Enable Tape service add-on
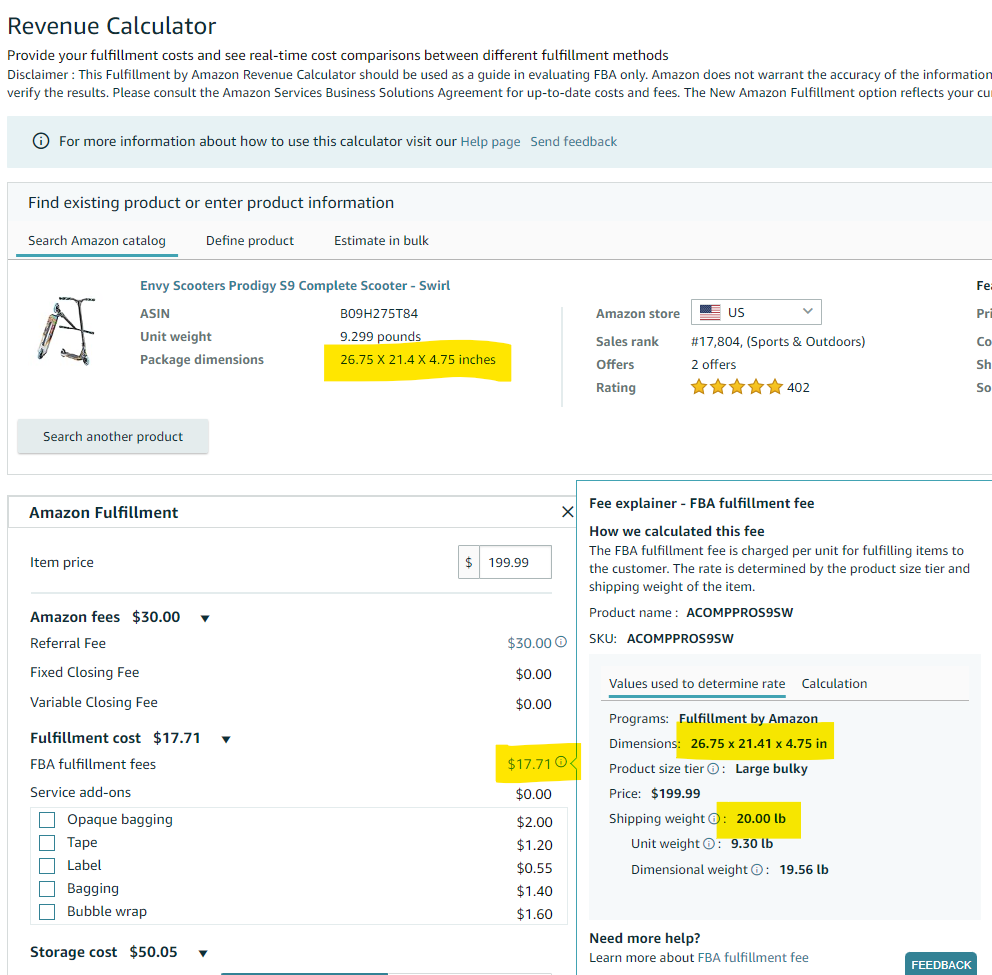 [47, 843]
